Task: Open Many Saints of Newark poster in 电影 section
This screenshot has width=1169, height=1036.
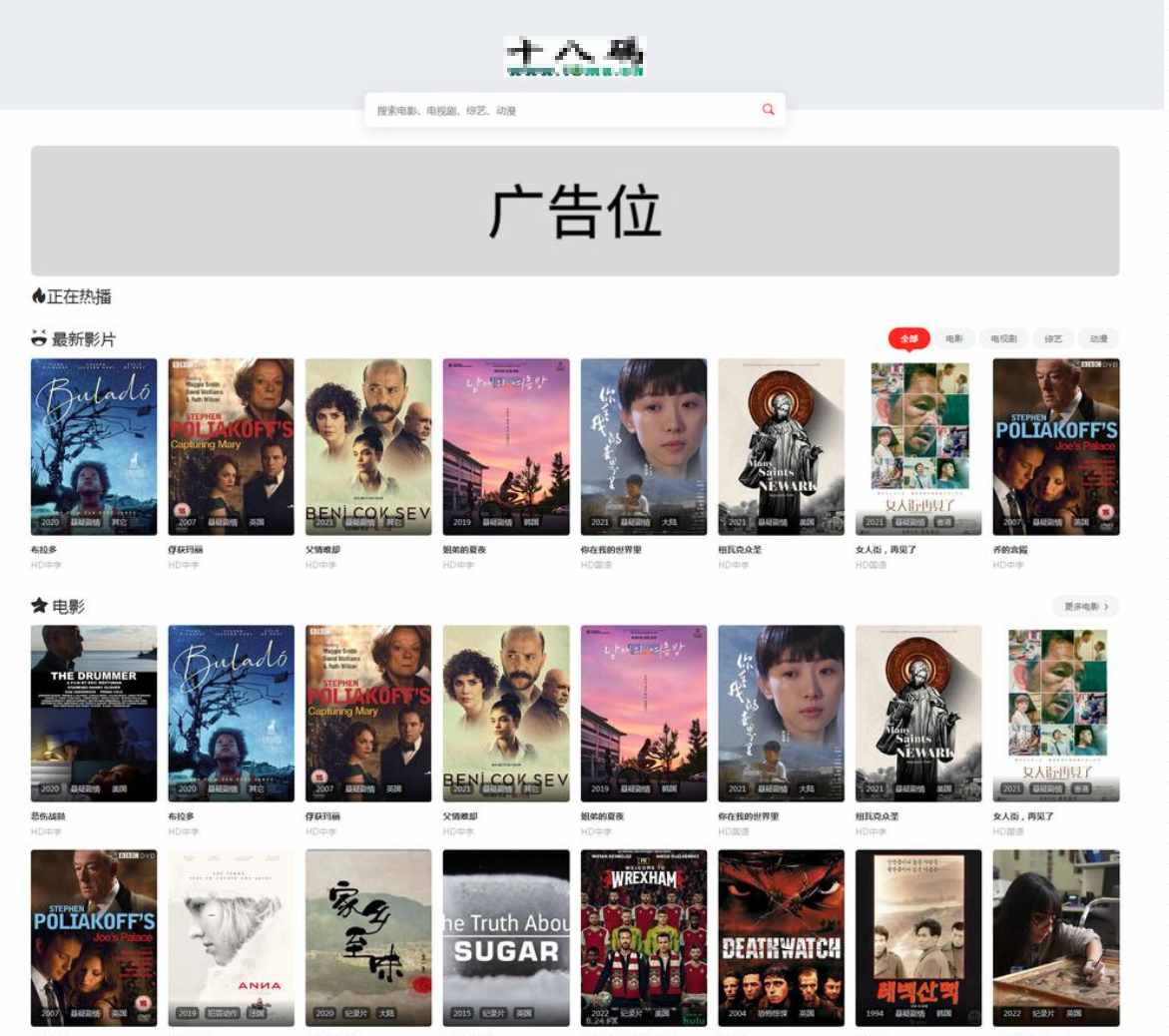Action: (x=918, y=714)
